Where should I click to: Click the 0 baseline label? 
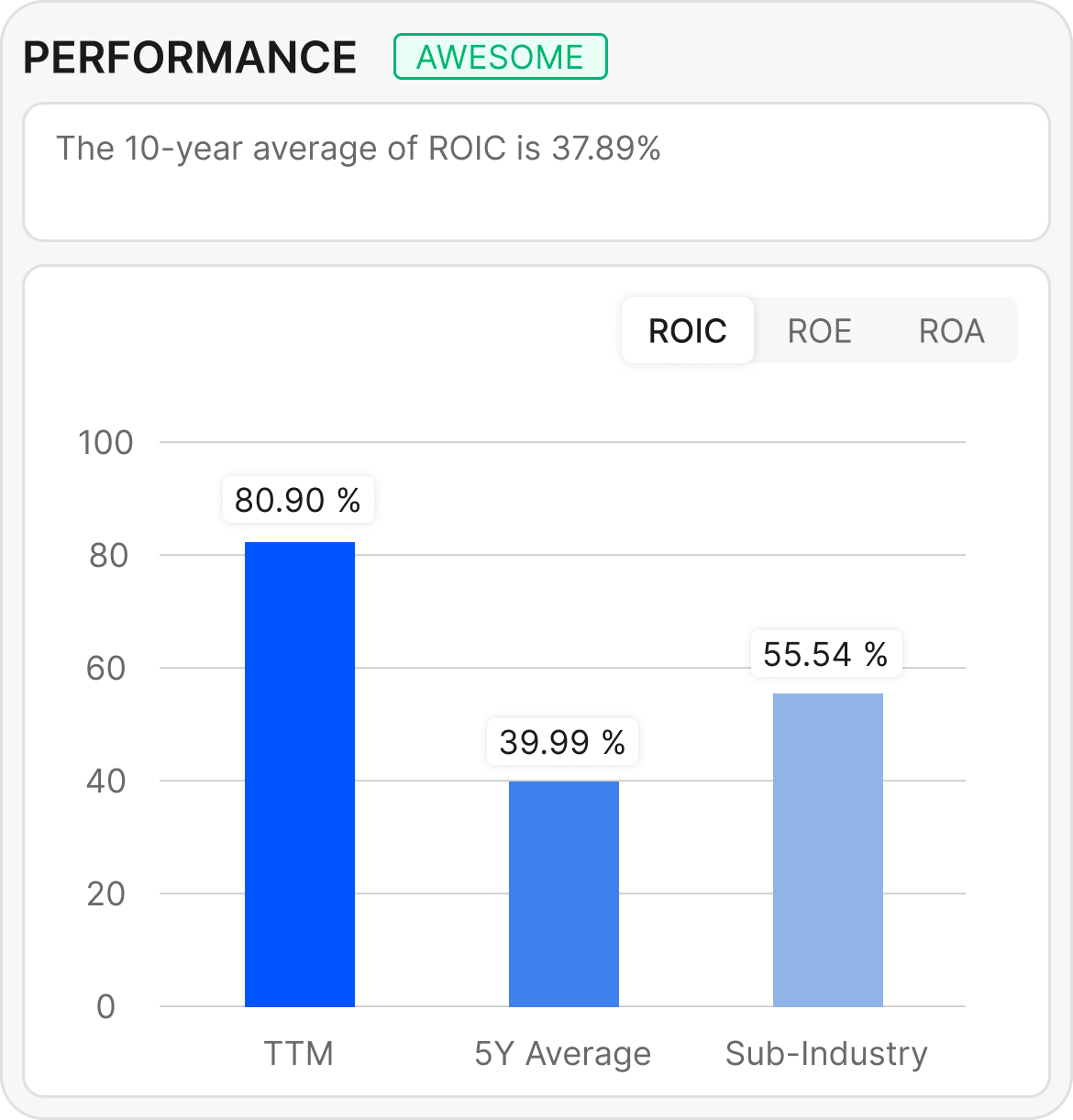pyautogui.click(x=106, y=1007)
